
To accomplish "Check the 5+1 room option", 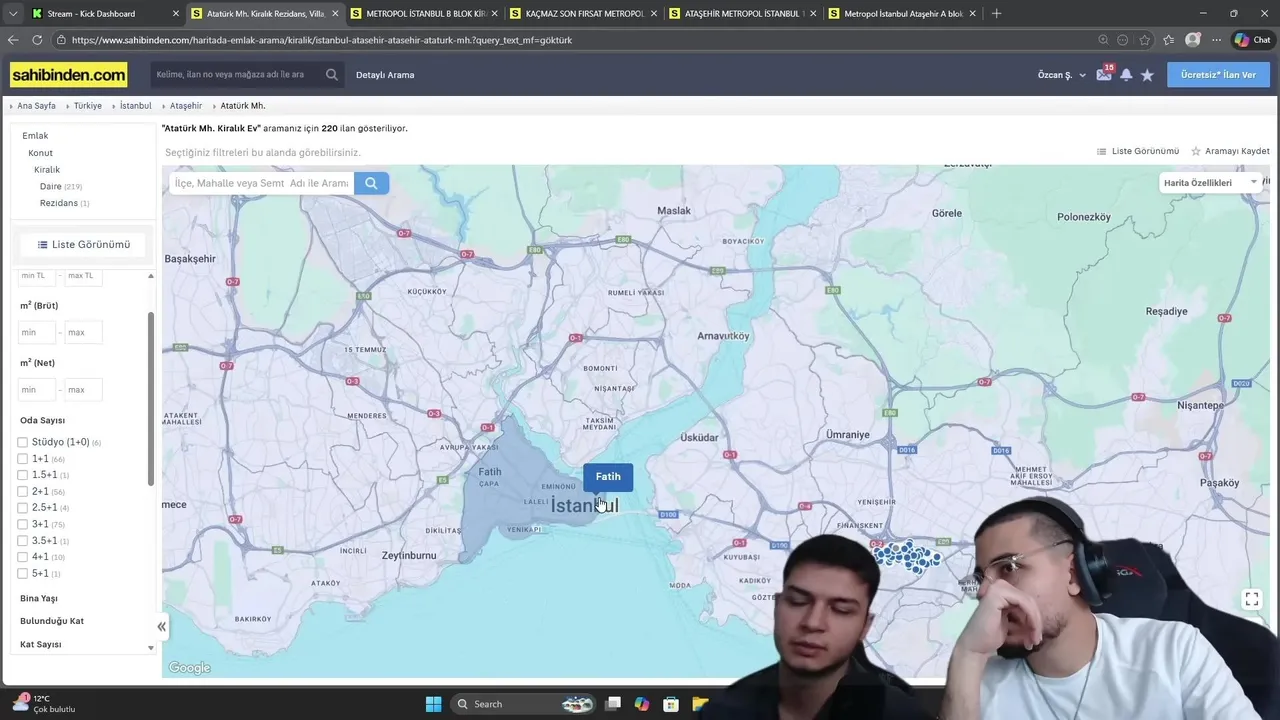I will point(23,574).
